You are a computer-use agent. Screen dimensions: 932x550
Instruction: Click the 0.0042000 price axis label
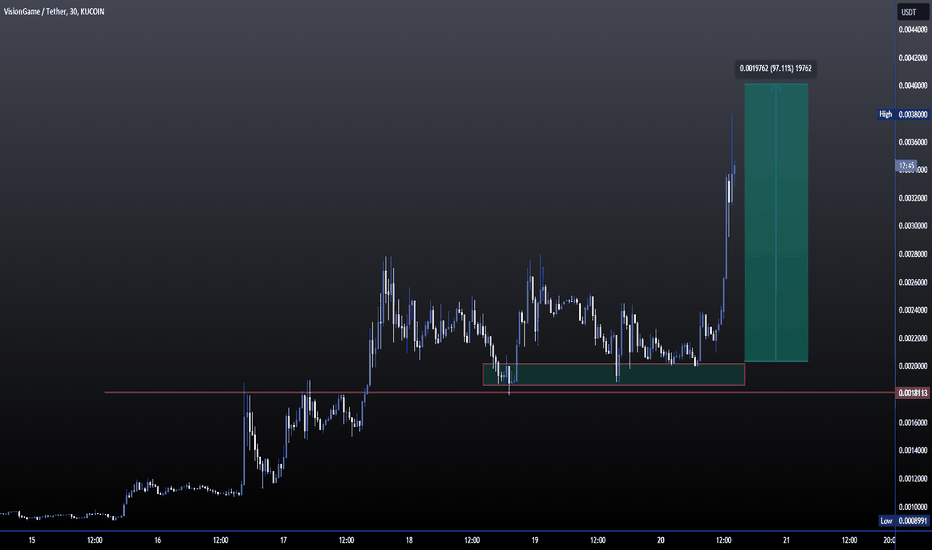coord(912,58)
